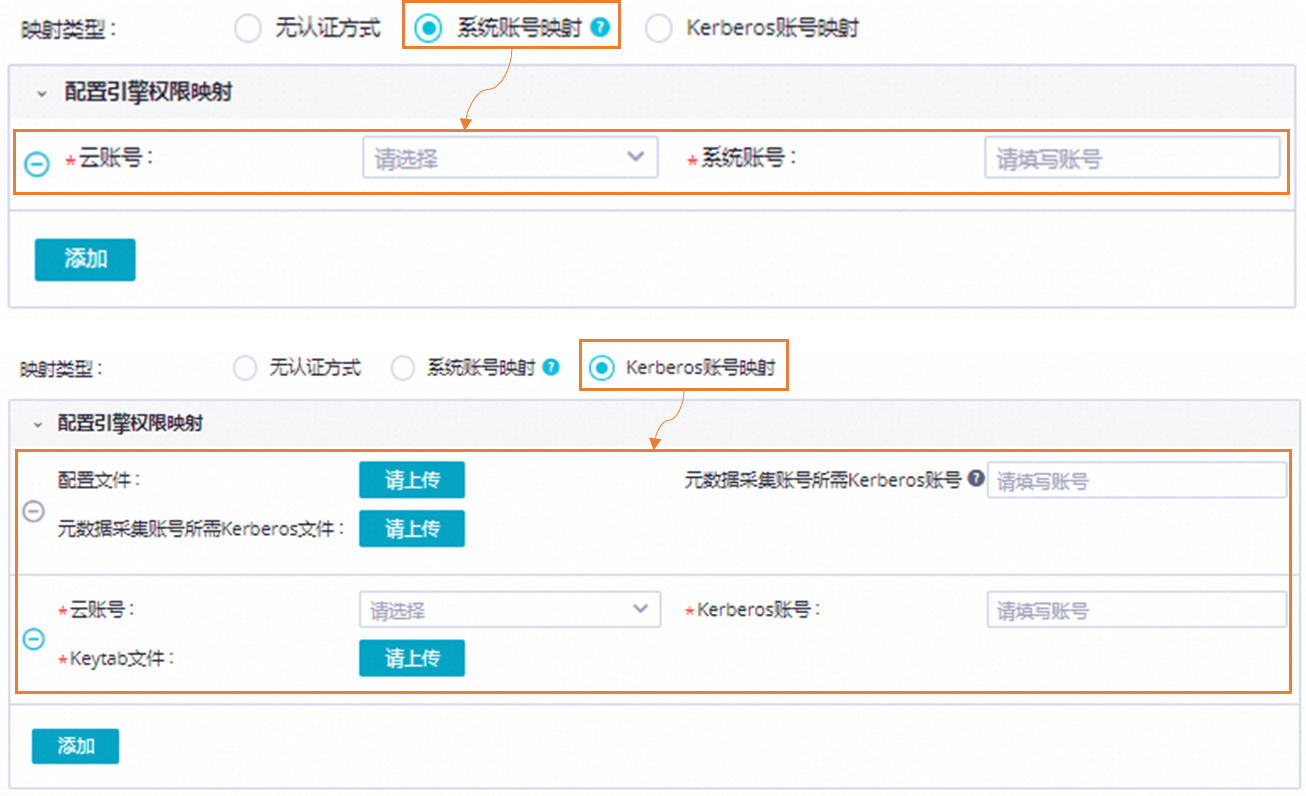Viewport: 1306px width, 796px height.
Task: Upload the 元数据采集账号所需Kerberos文件
Action: [x=411, y=528]
